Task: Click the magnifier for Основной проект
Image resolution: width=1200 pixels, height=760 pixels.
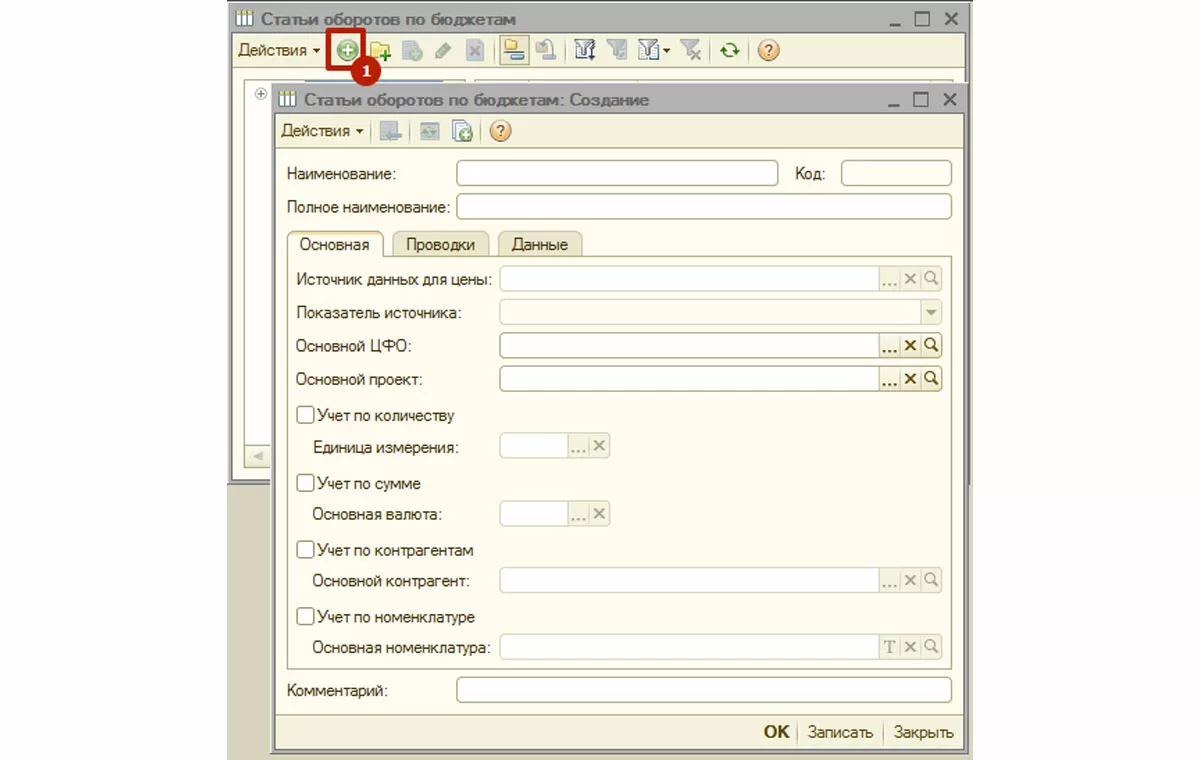Action: tap(930, 379)
